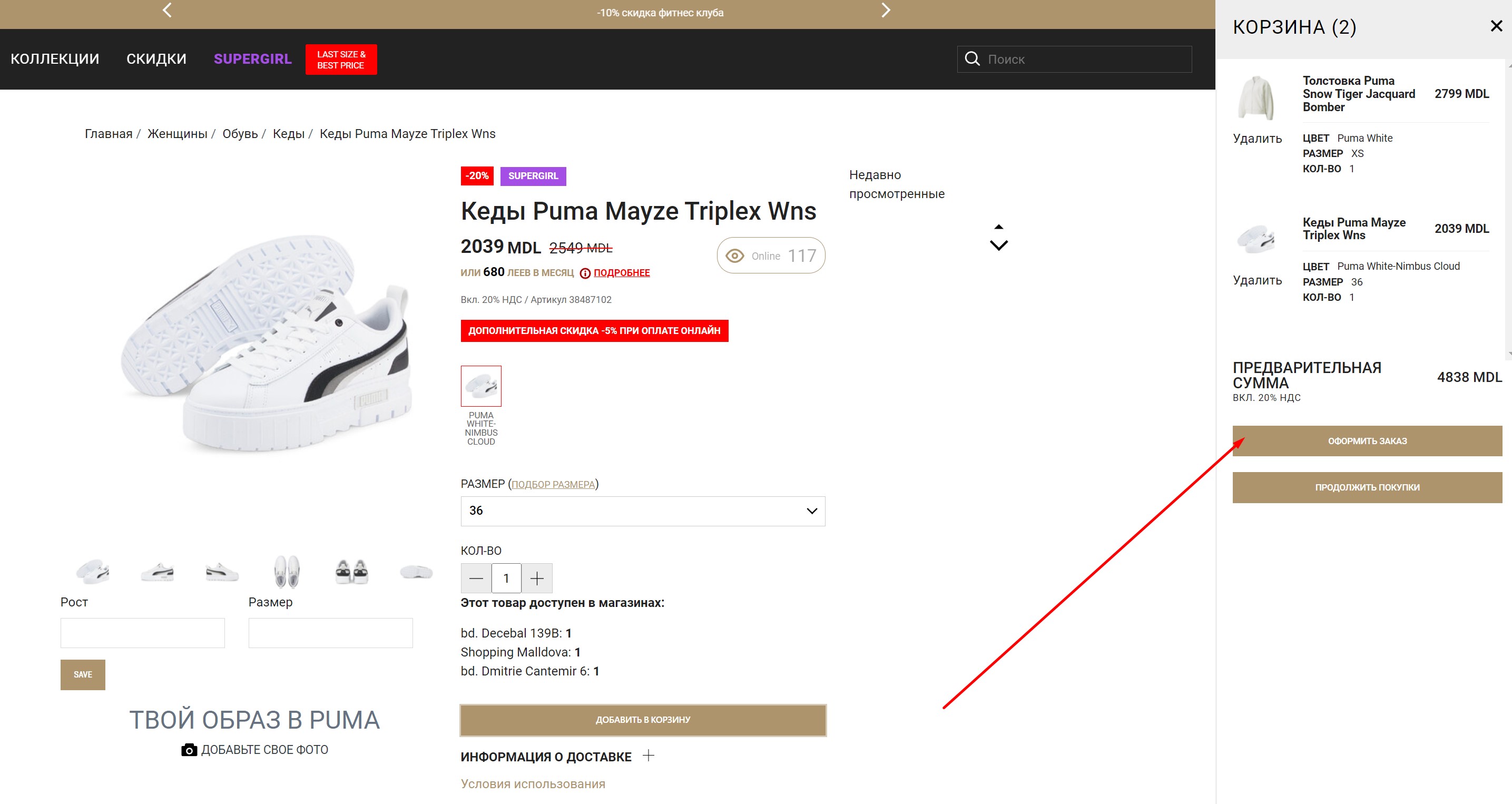
Task: Remove Mayze Triplex Wns via Удалить in cart
Action: (1257, 280)
